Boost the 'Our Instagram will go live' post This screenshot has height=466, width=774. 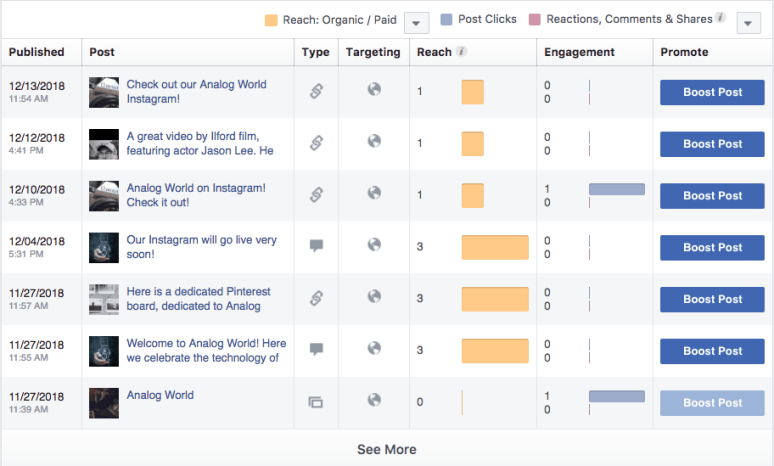click(x=712, y=247)
